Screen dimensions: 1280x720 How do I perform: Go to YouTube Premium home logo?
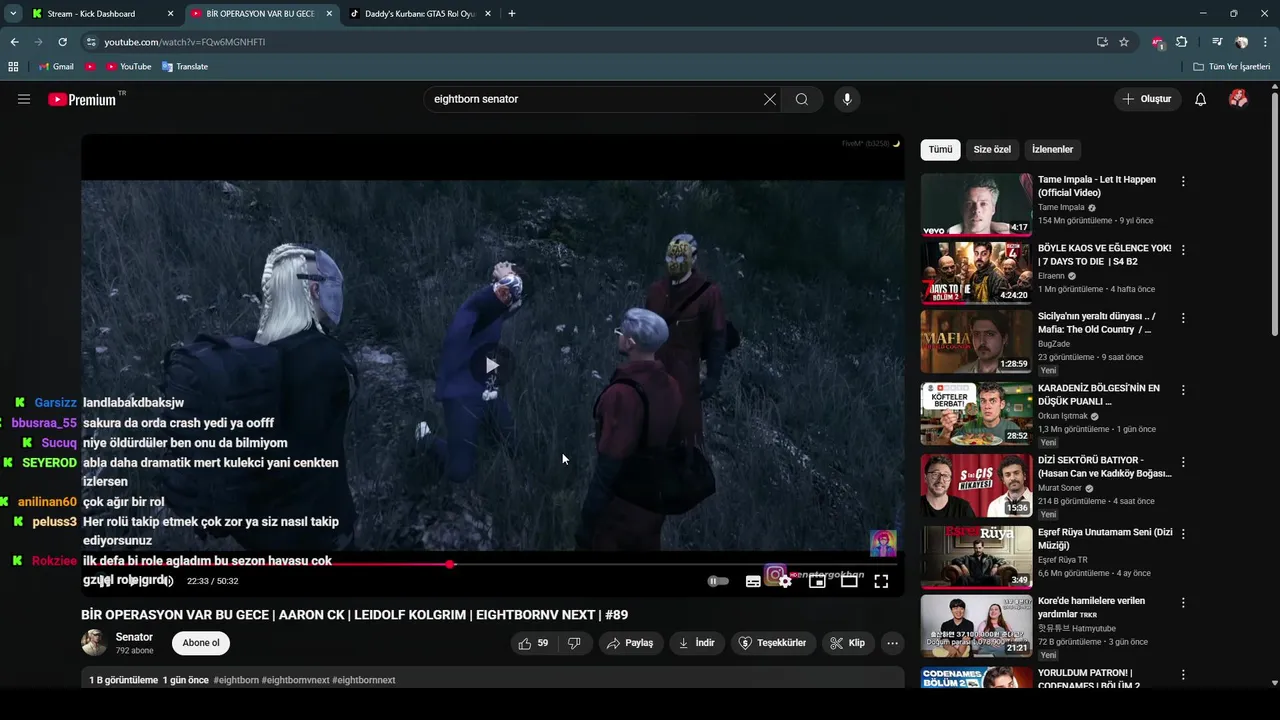(x=82, y=99)
